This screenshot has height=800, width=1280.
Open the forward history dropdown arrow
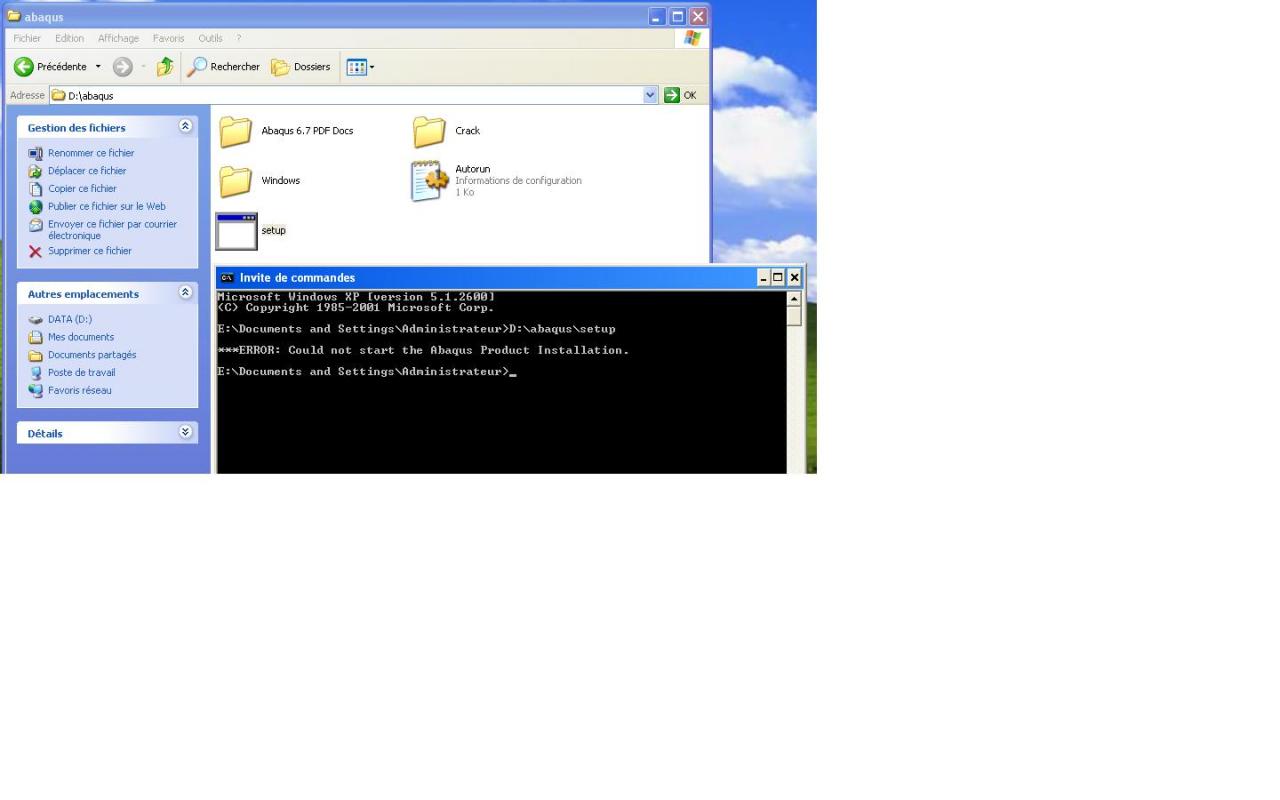click(x=143, y=67)
